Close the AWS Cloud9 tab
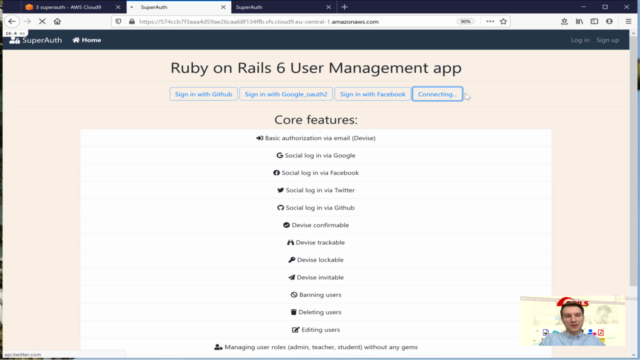Image resolution: width=640 pixels, height=360 pixels. pyautogui.click(x=118, y=7)
